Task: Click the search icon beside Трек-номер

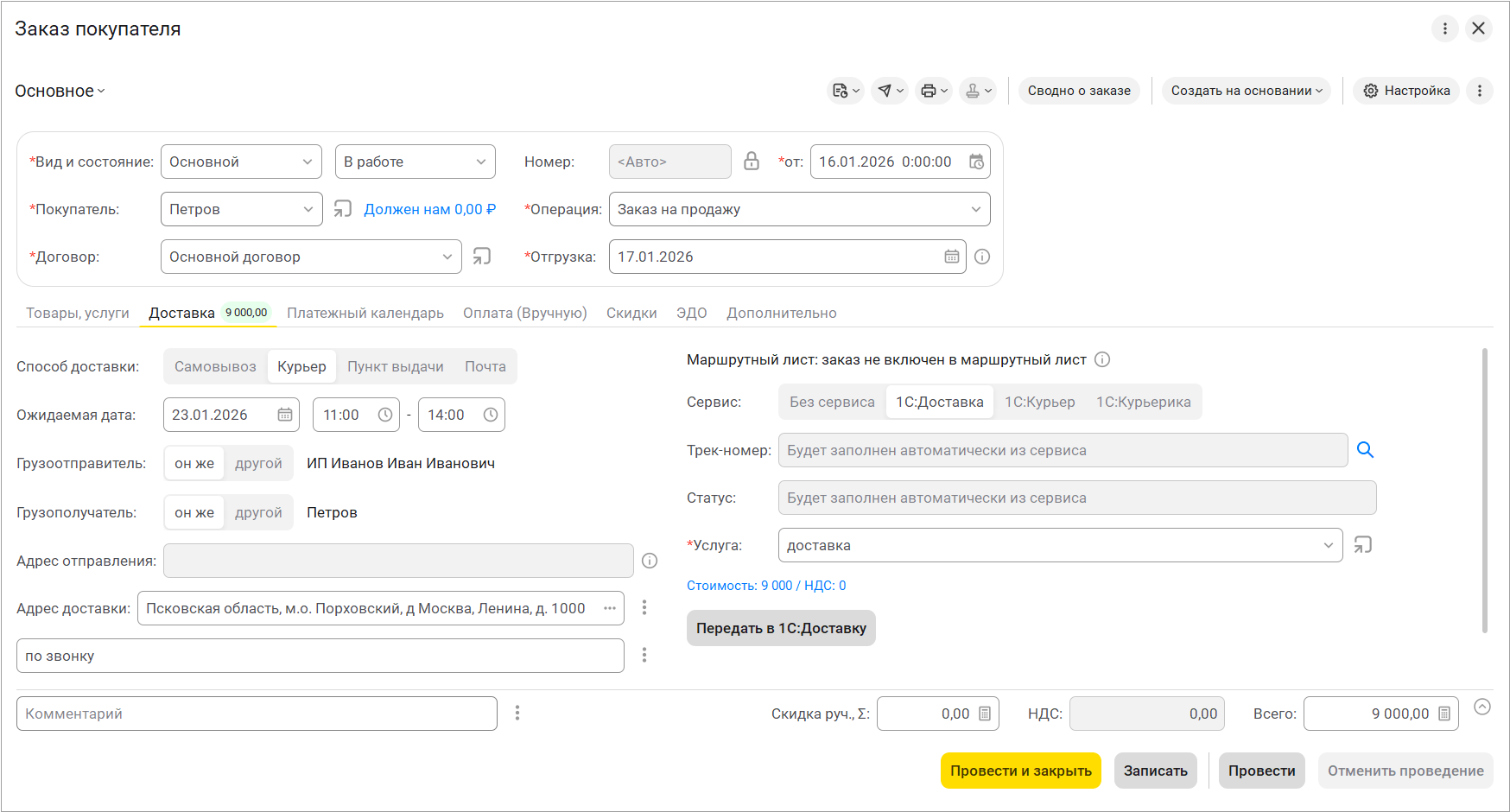Action: [1365, 450]
